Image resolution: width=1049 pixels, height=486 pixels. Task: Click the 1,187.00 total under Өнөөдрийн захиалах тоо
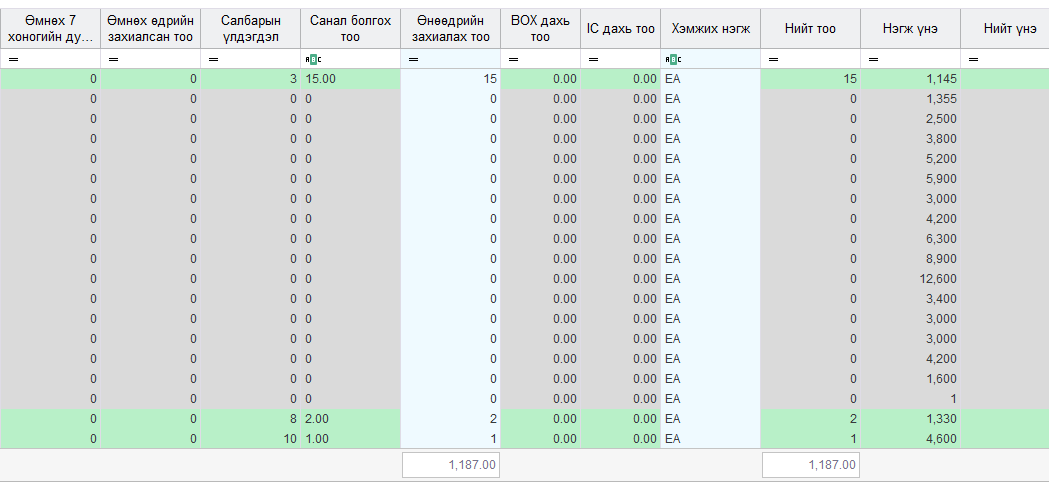coord(451,465)
